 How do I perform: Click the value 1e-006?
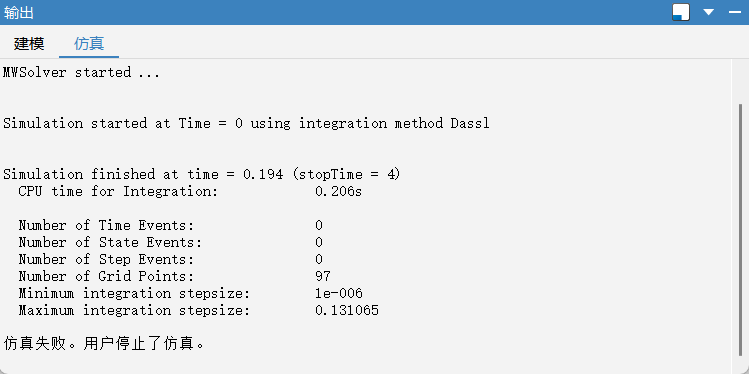click(339, 294)
